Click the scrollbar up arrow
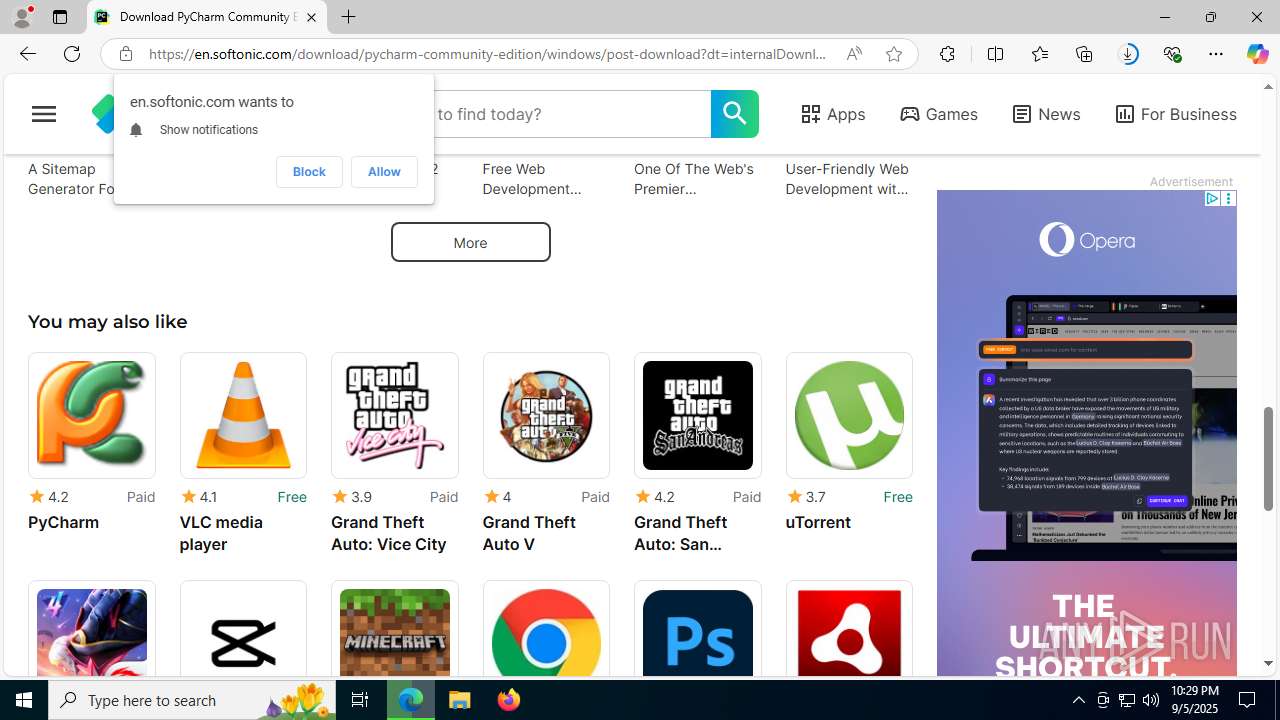 [1269, 86]
